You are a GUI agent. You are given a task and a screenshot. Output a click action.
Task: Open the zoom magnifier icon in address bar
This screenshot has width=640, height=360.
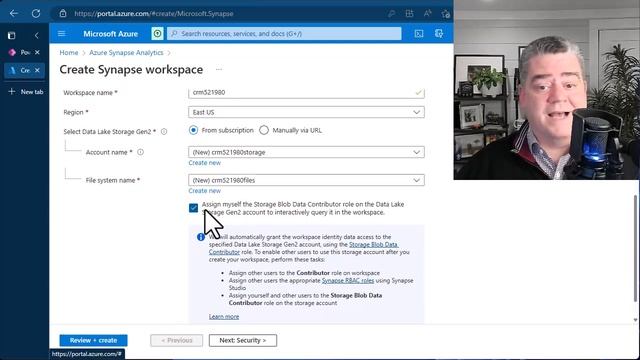(391, 13)
